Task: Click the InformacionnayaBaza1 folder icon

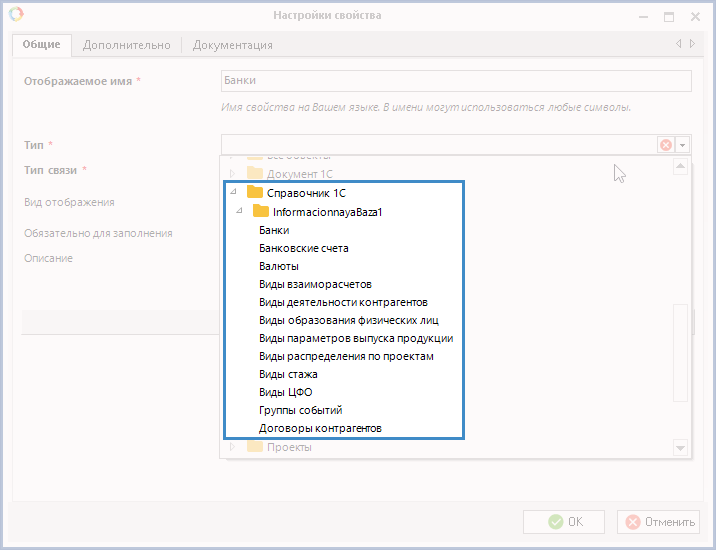Action: pyautogui.click(x=261, y=211)
